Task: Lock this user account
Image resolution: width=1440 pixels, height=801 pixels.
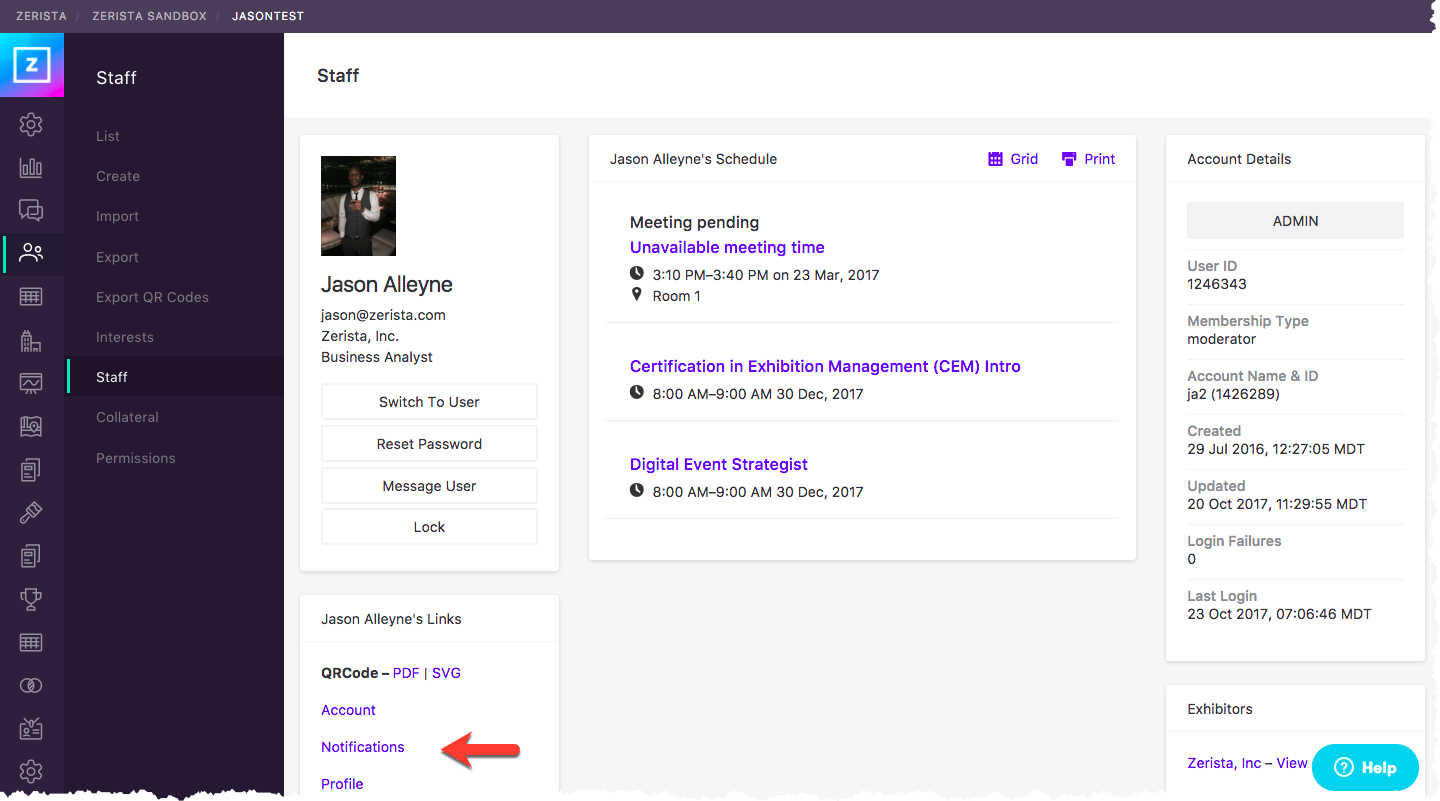Action: (x=429, y=527)
